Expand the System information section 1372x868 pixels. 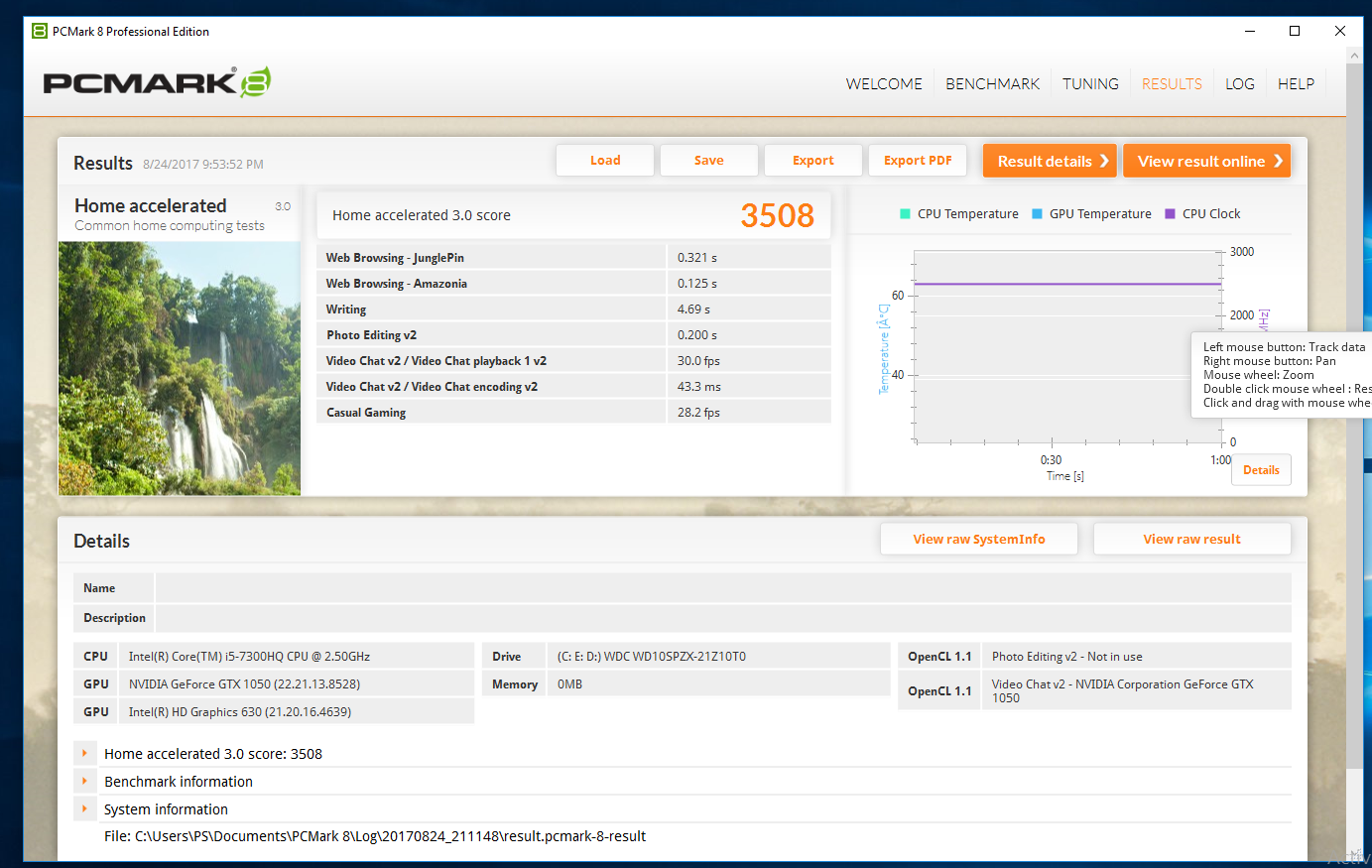pos(85,809)
